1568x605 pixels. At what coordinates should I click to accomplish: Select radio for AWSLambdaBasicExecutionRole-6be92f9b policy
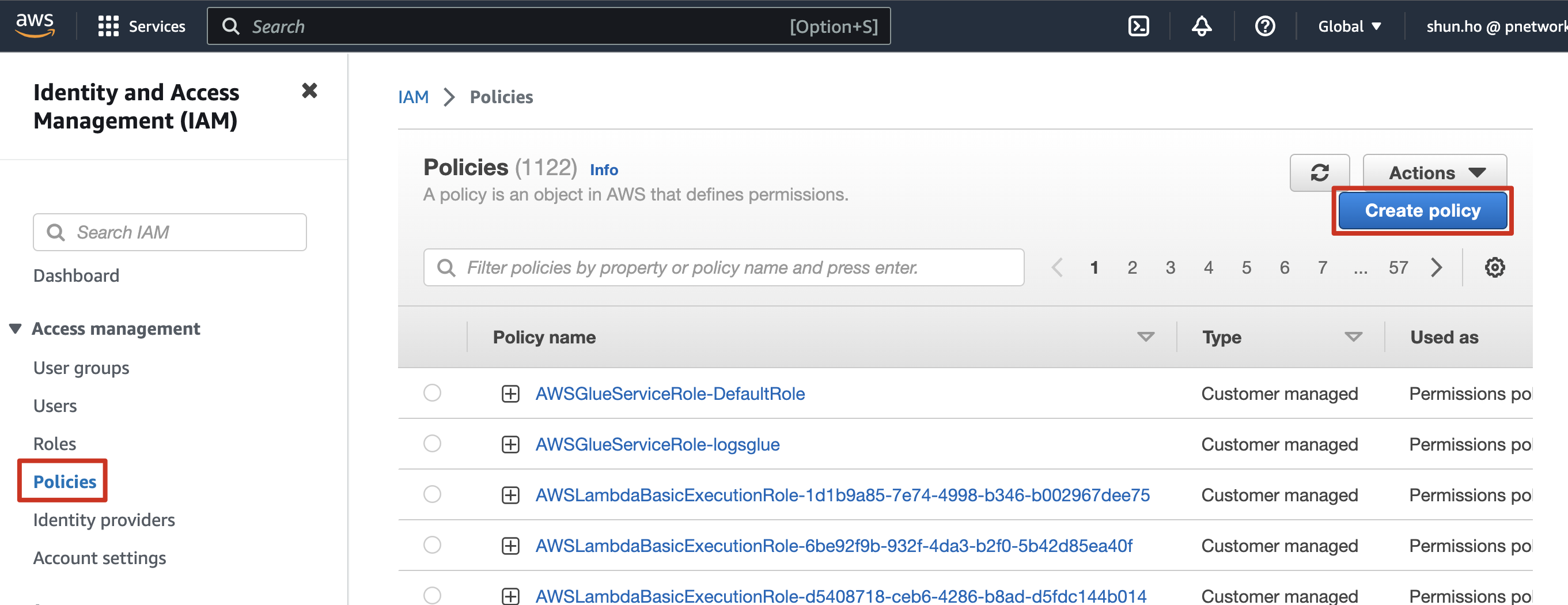(432, 544)
